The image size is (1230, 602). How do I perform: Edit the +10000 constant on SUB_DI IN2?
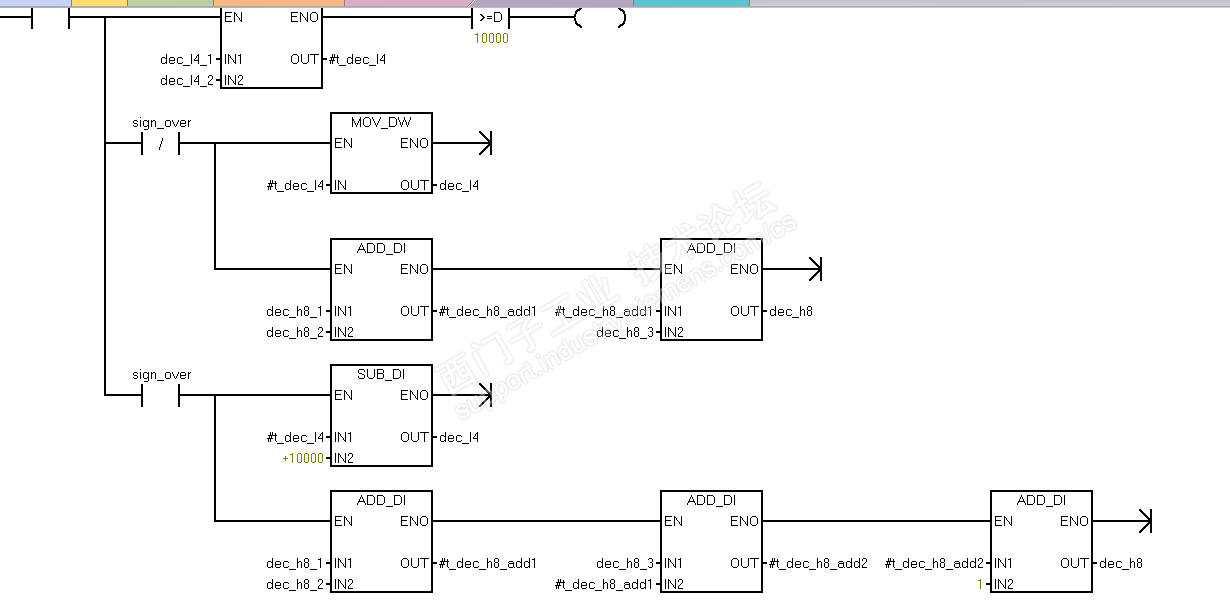303,458
